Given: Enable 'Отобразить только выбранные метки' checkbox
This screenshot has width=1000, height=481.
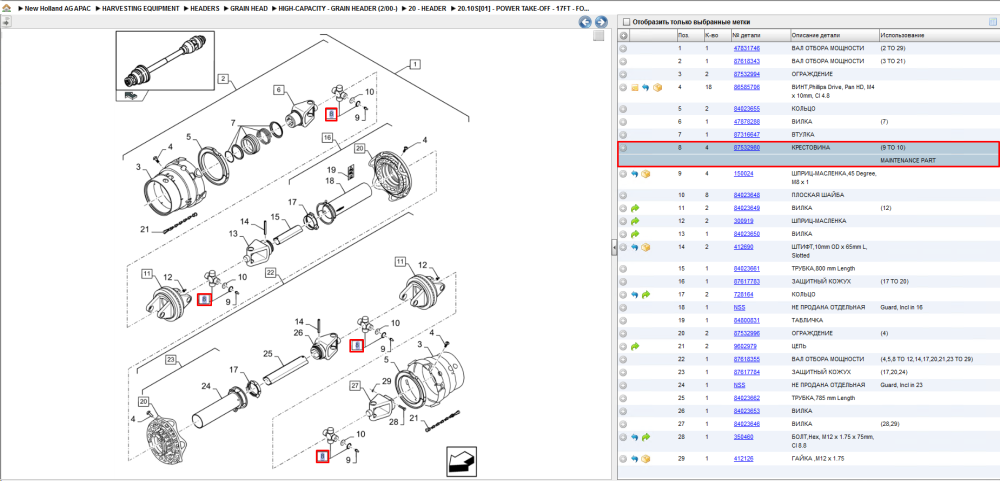Looking at the screenshot, I should tap(626, 22).
